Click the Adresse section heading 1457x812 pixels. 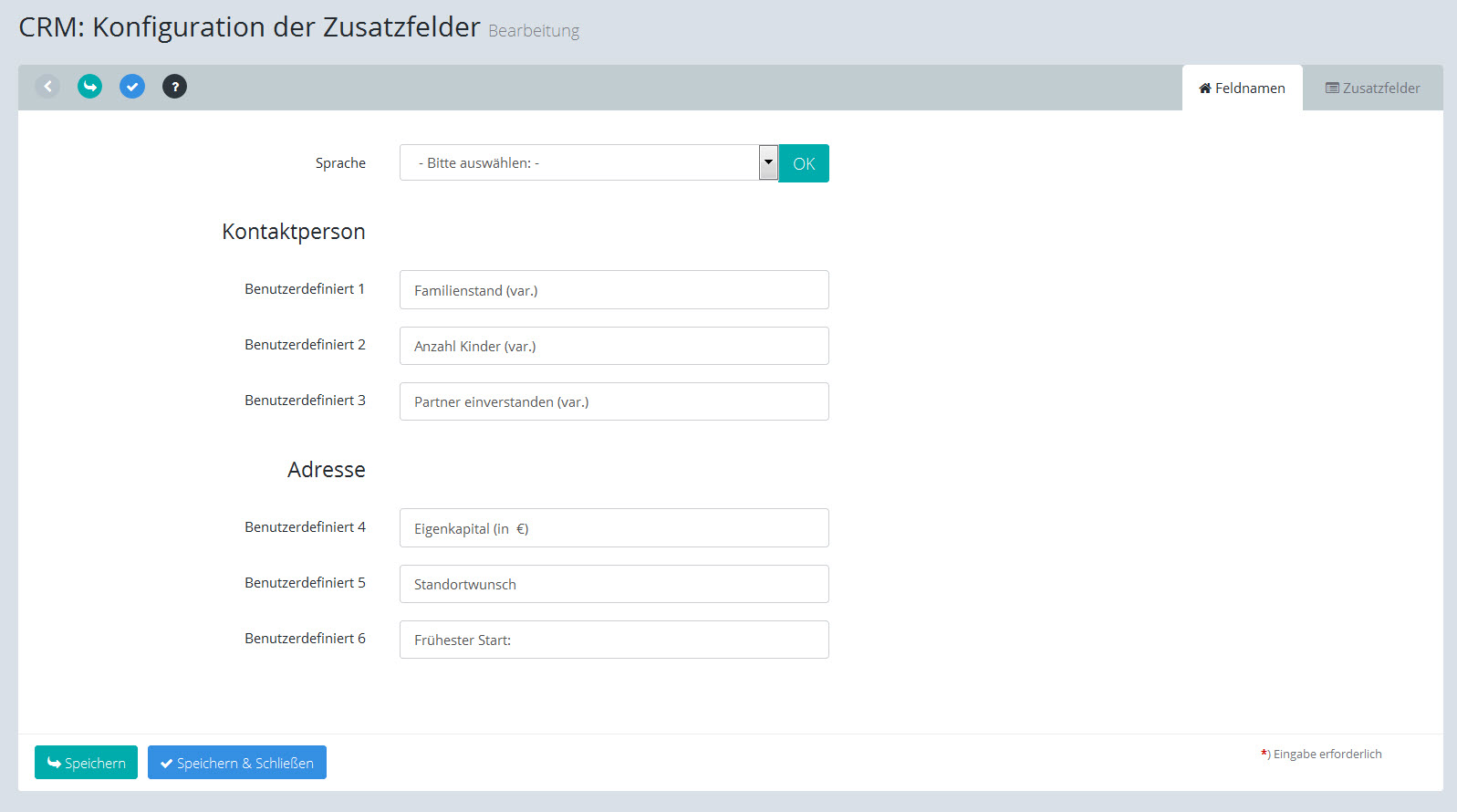click(326, 470)
